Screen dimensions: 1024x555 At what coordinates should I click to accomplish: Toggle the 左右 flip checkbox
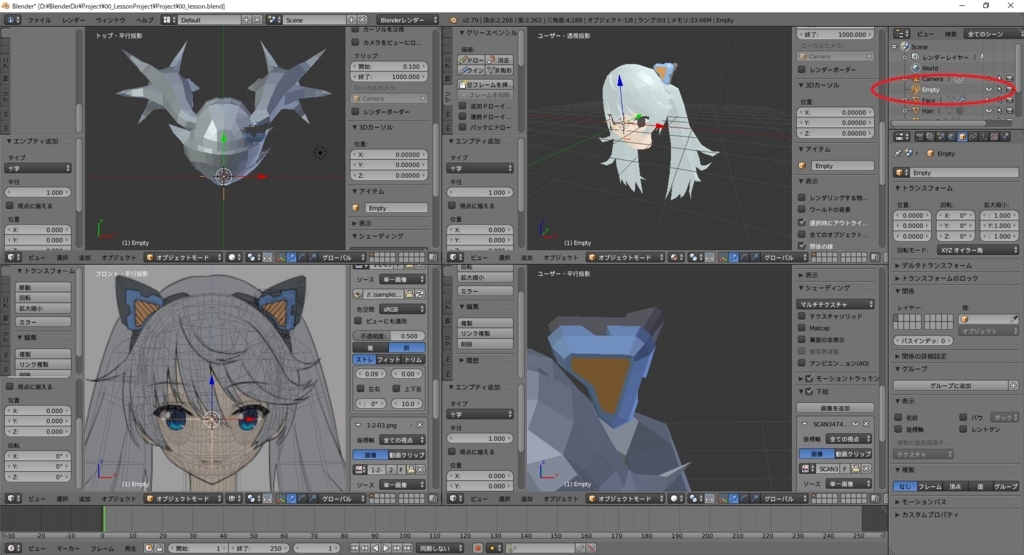coord(360,388)
